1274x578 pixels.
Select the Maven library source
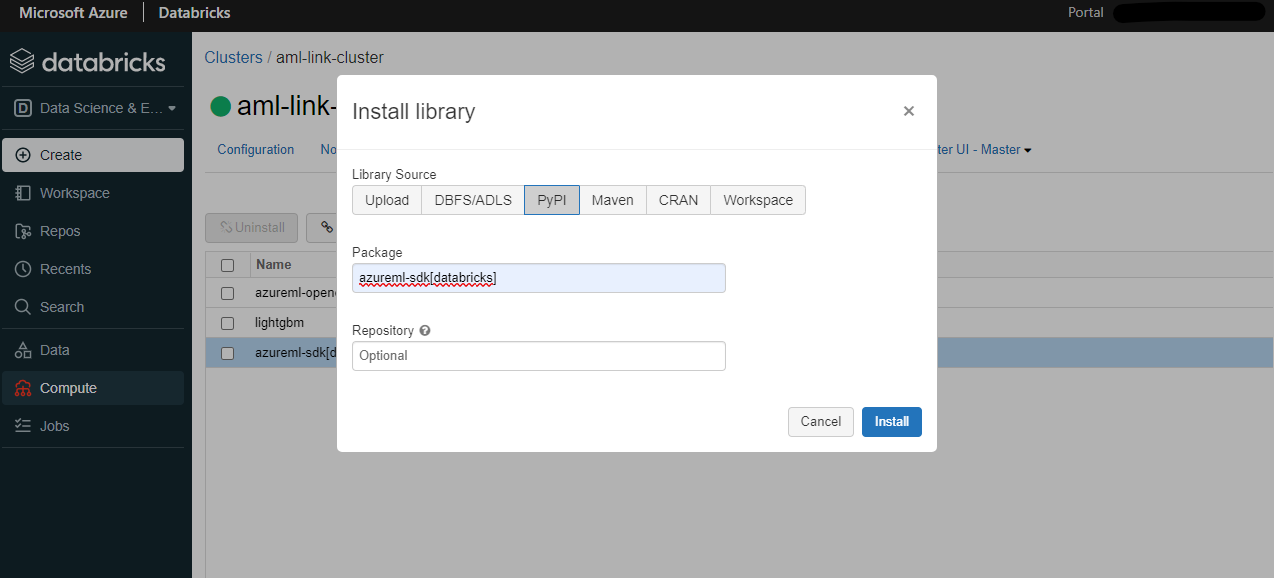(613, 200)
